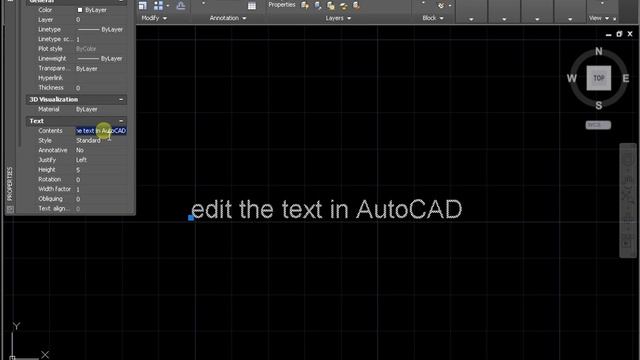Click the offset tool icon in Modify panel

(x=181, y=5)
